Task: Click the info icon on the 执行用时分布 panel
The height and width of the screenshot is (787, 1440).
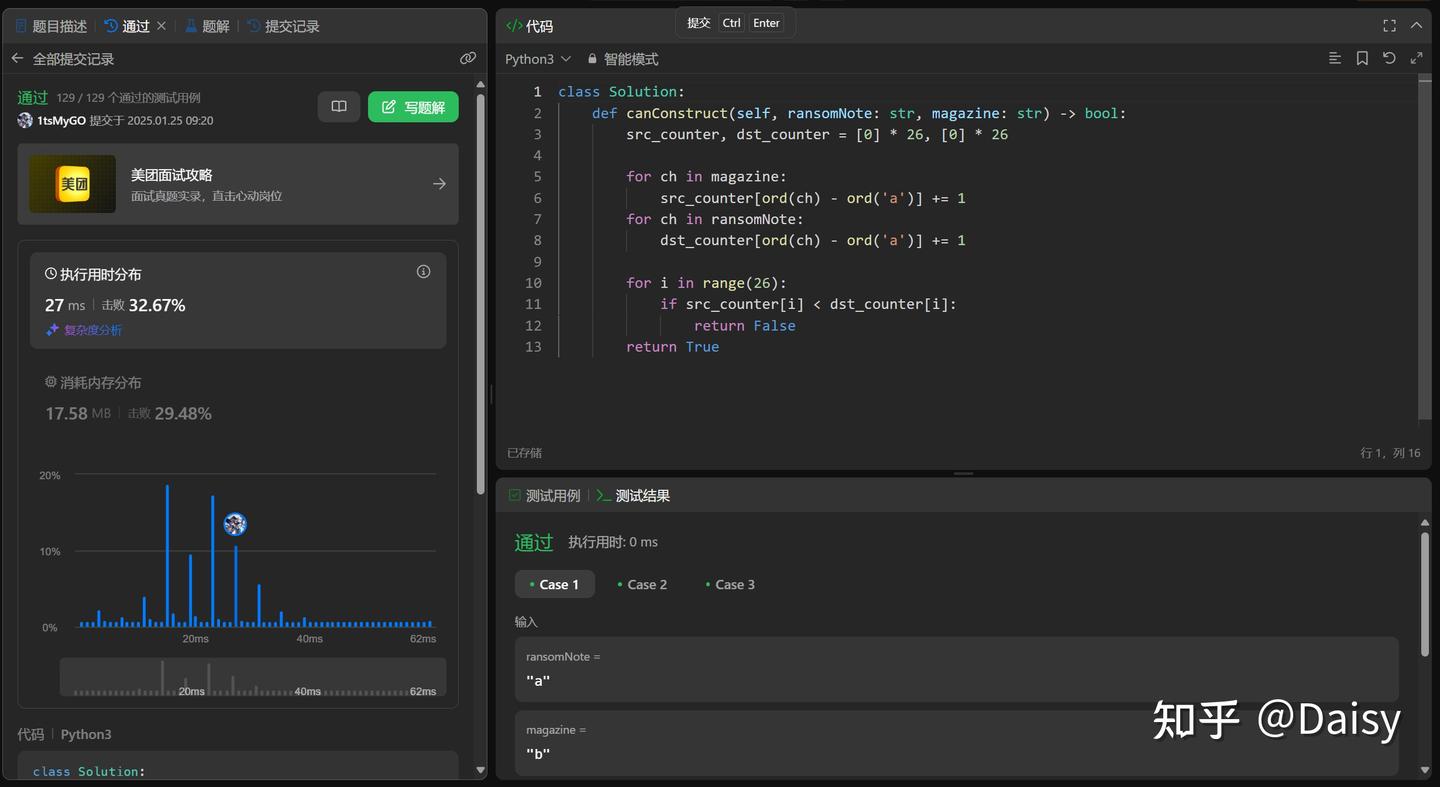Action: coord(423,271)
